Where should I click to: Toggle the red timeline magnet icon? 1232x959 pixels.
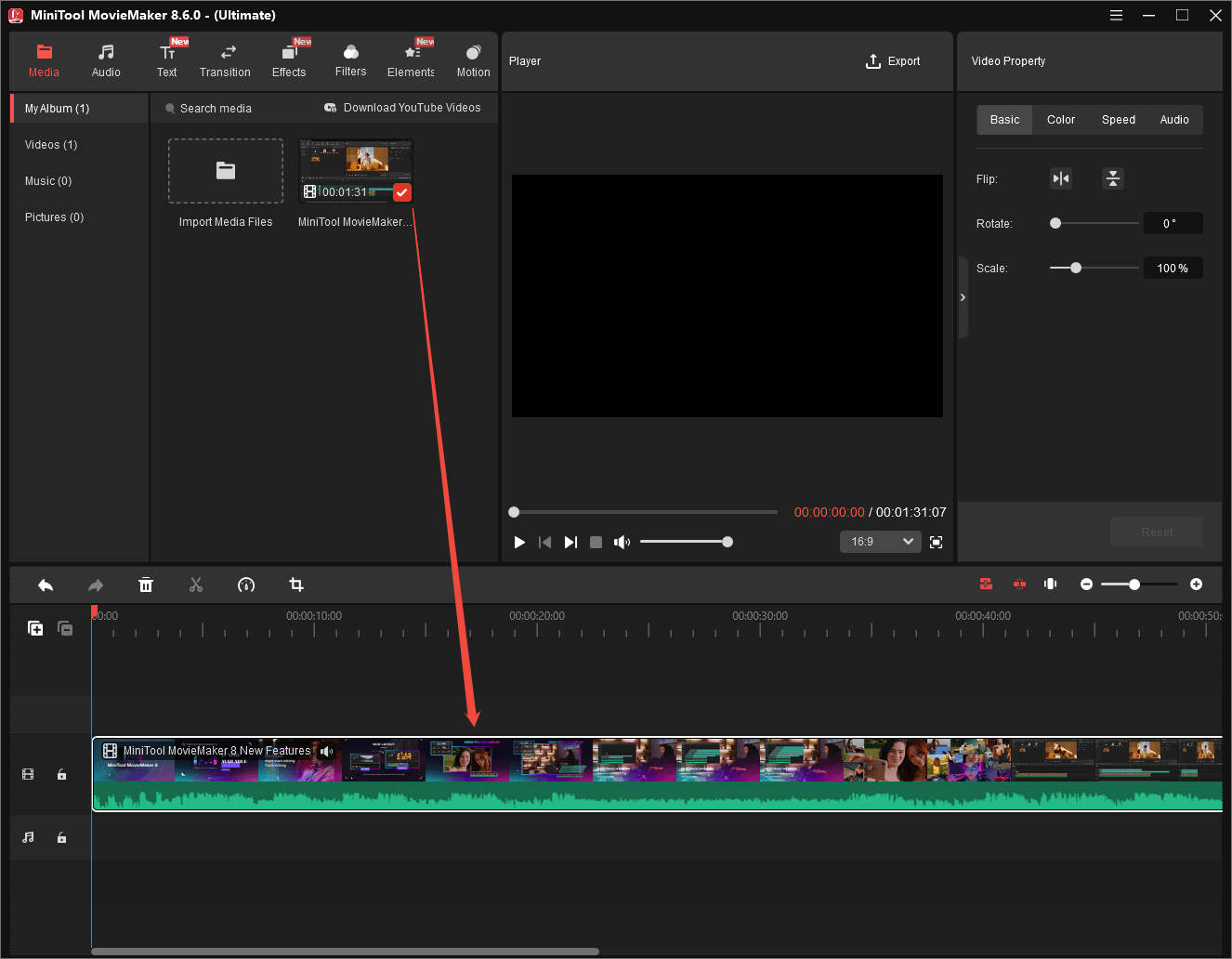(986, 584)
